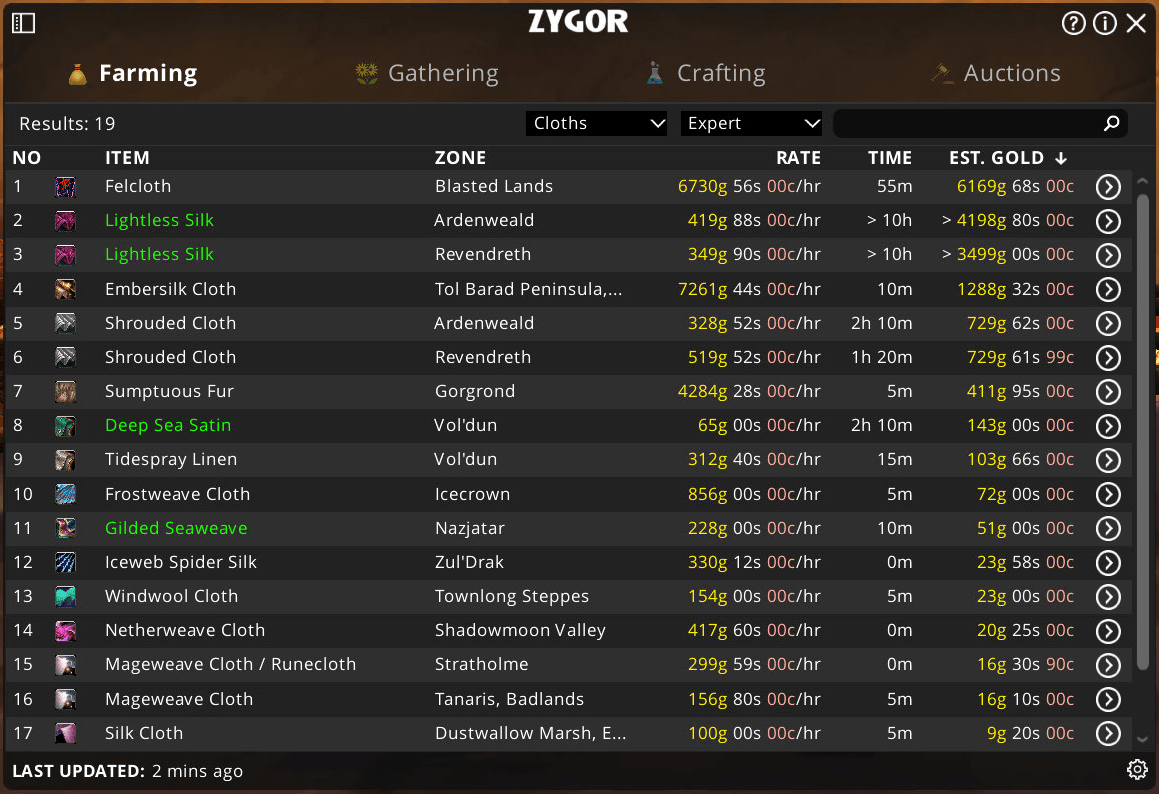Open details arrow for Frostweave Cloth
The width and height of the screenshot is (1159, 794).
coord(1108,495)
